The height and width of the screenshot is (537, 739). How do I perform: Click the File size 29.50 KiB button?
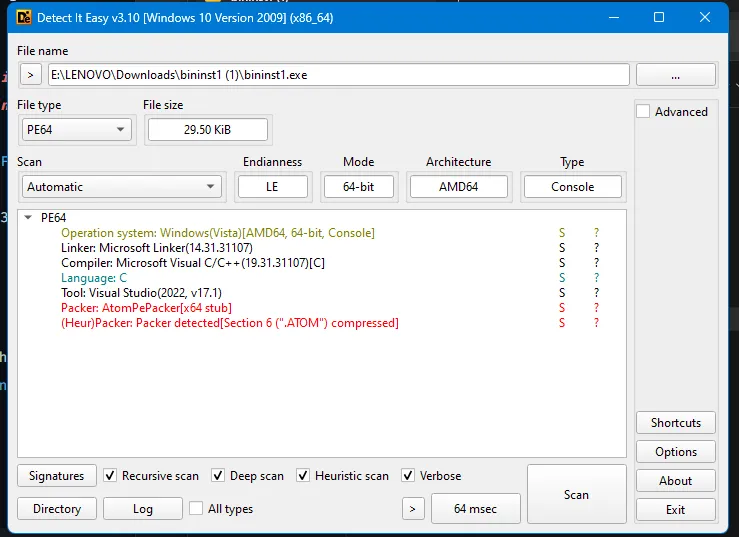[x=208, y=130]
